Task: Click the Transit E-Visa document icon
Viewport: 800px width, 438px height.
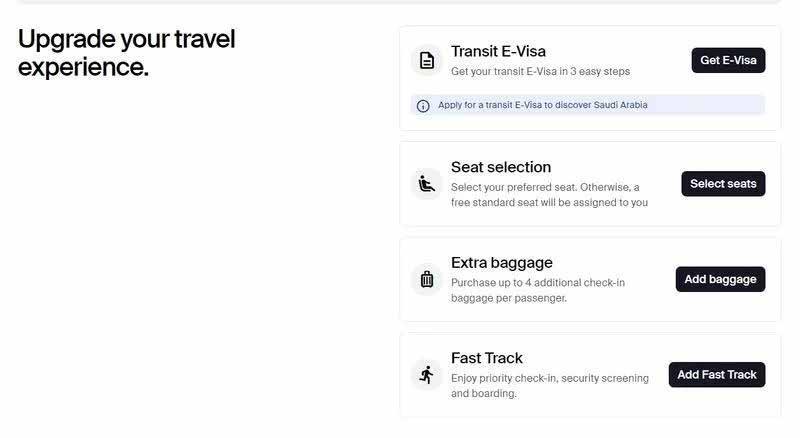Action: click(x=427, y=61)
